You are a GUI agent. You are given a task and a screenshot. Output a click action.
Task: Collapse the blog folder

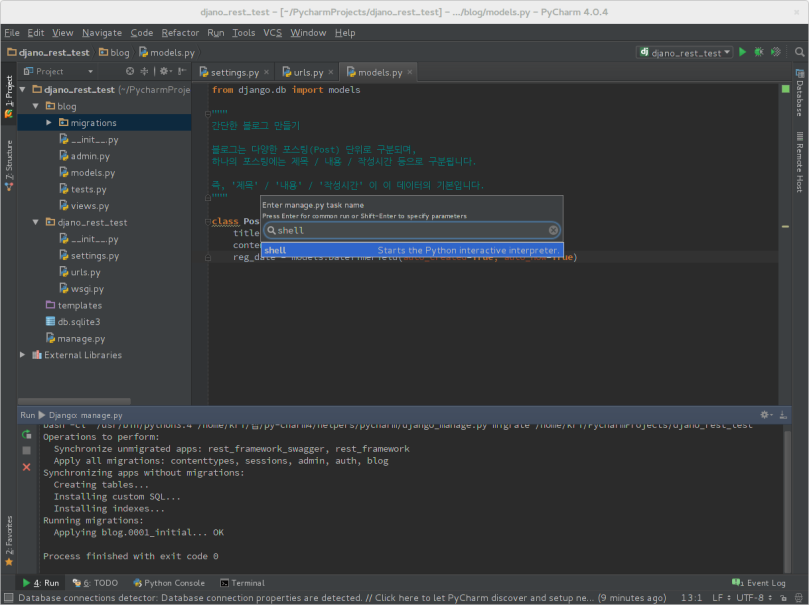(36, 106)
